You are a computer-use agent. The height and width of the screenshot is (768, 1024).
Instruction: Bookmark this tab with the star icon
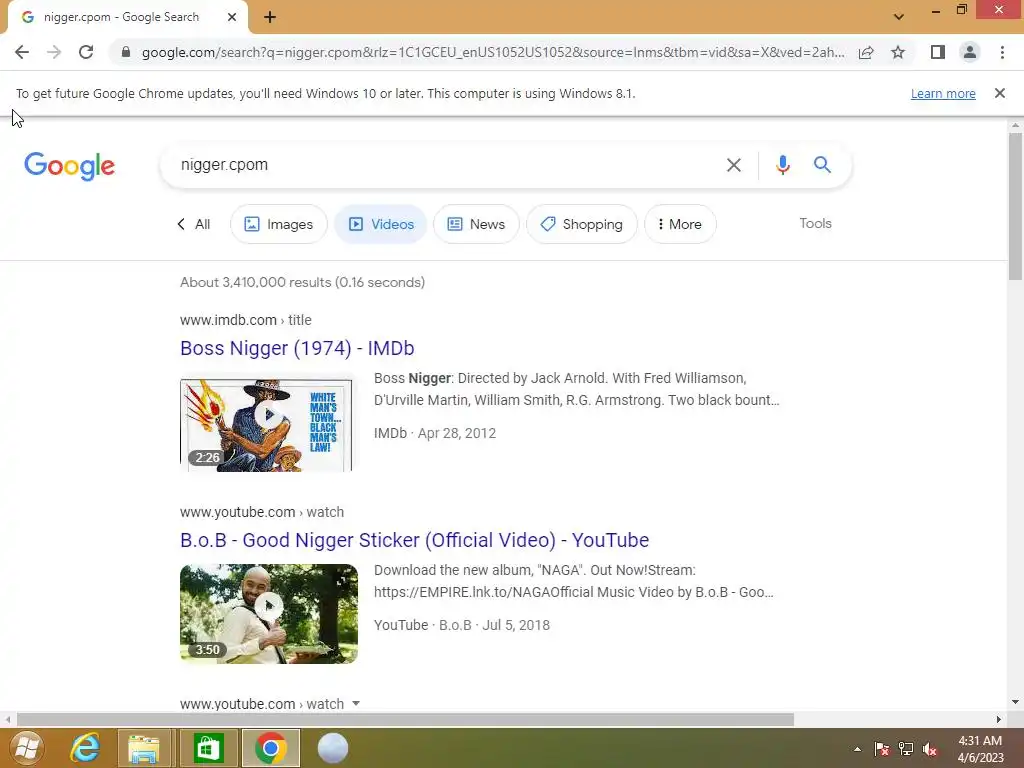coord(898,52)
